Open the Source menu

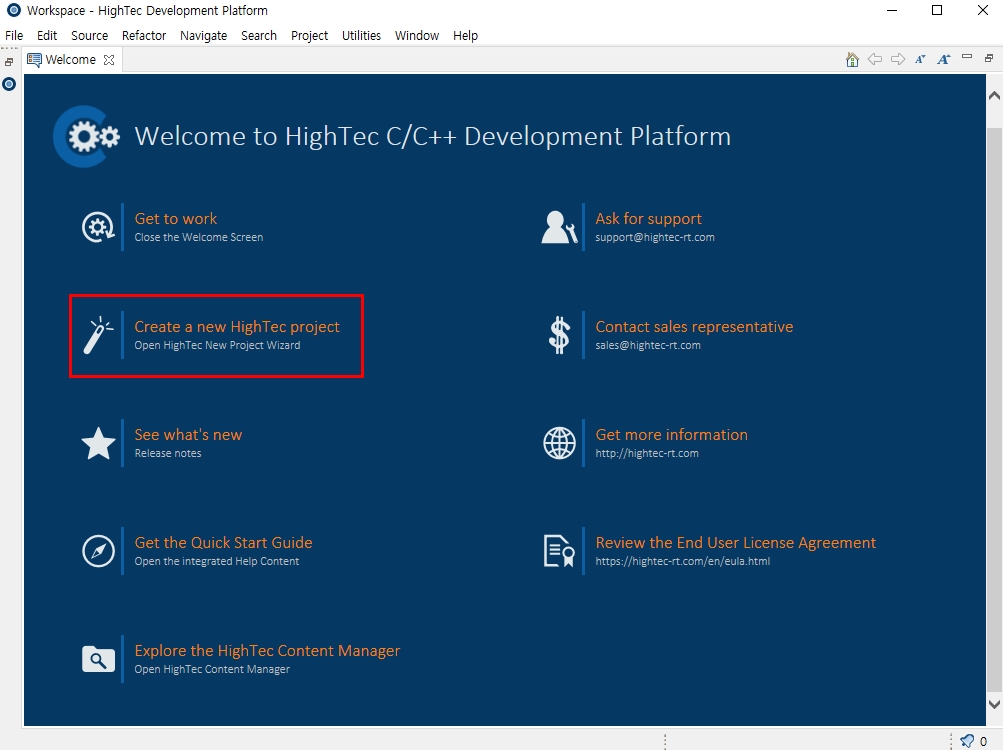pos(90,35)
